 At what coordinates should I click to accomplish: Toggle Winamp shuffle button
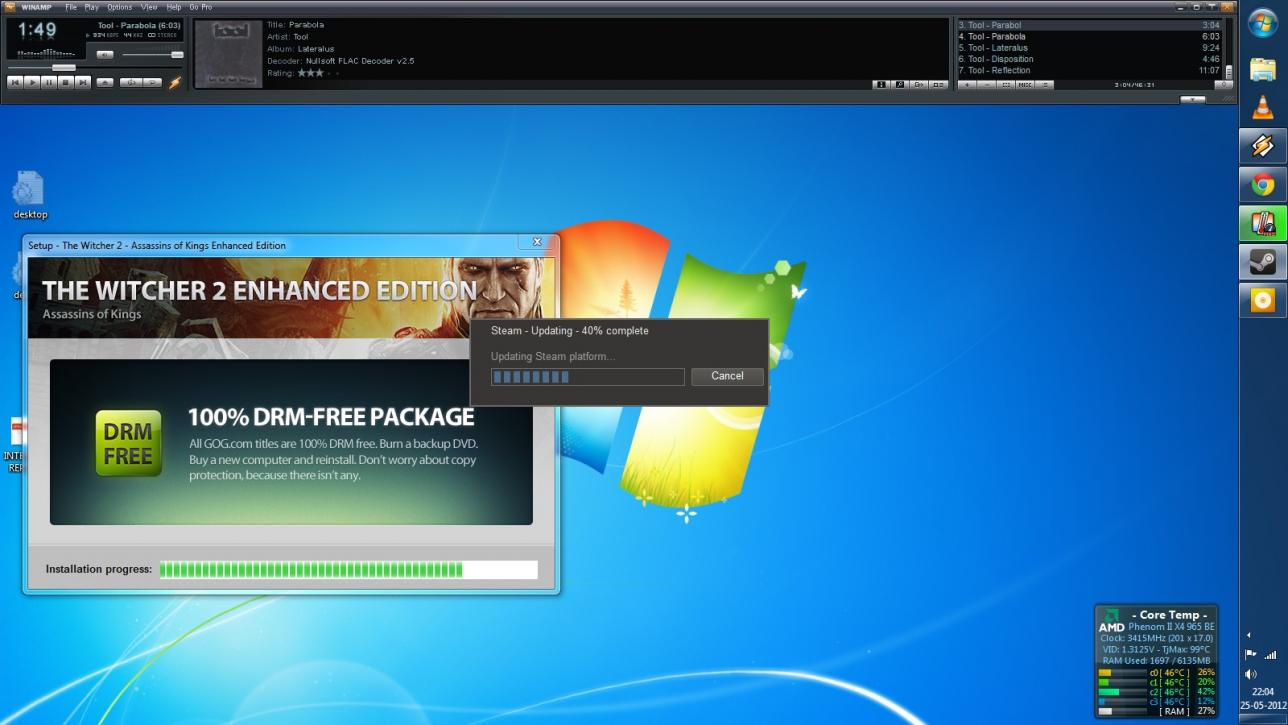pos(131,82)
